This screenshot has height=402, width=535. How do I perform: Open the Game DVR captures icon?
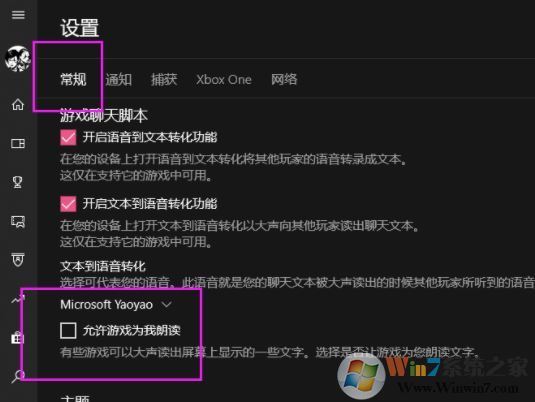pos(18,221)
